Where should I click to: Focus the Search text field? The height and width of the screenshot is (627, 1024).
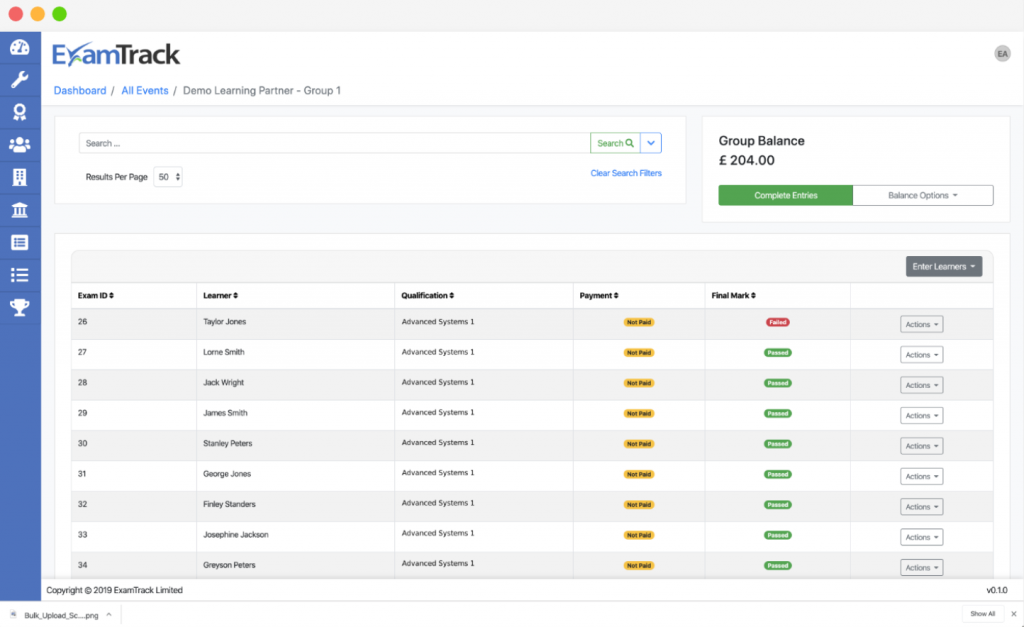coord(334,143)
